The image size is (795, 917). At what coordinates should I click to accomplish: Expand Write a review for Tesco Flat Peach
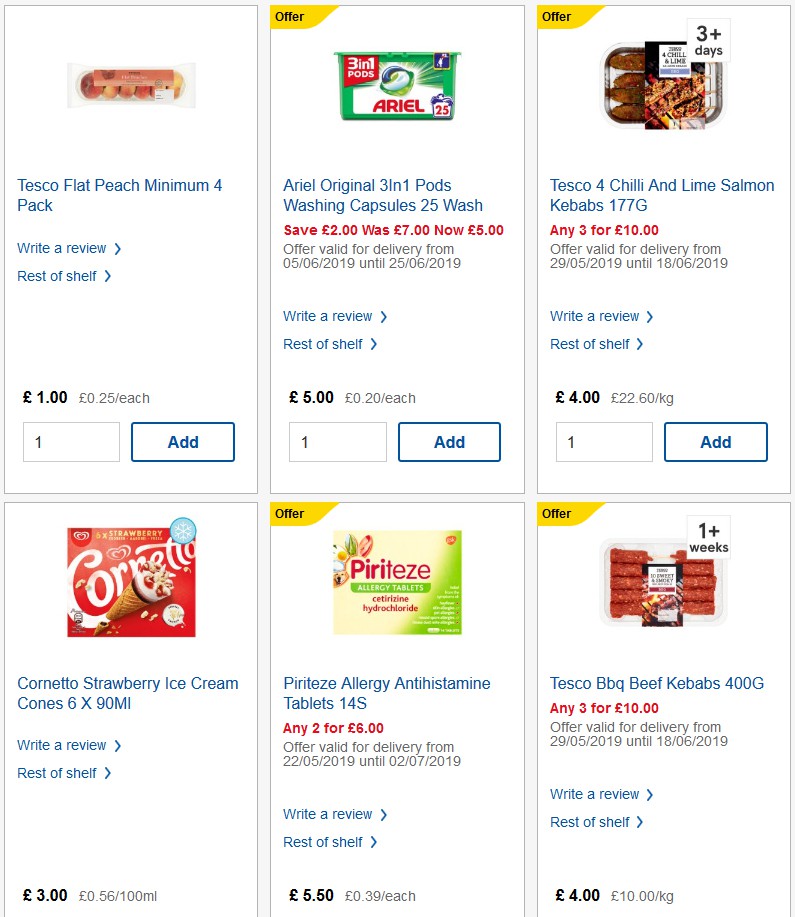click(62, 247)
